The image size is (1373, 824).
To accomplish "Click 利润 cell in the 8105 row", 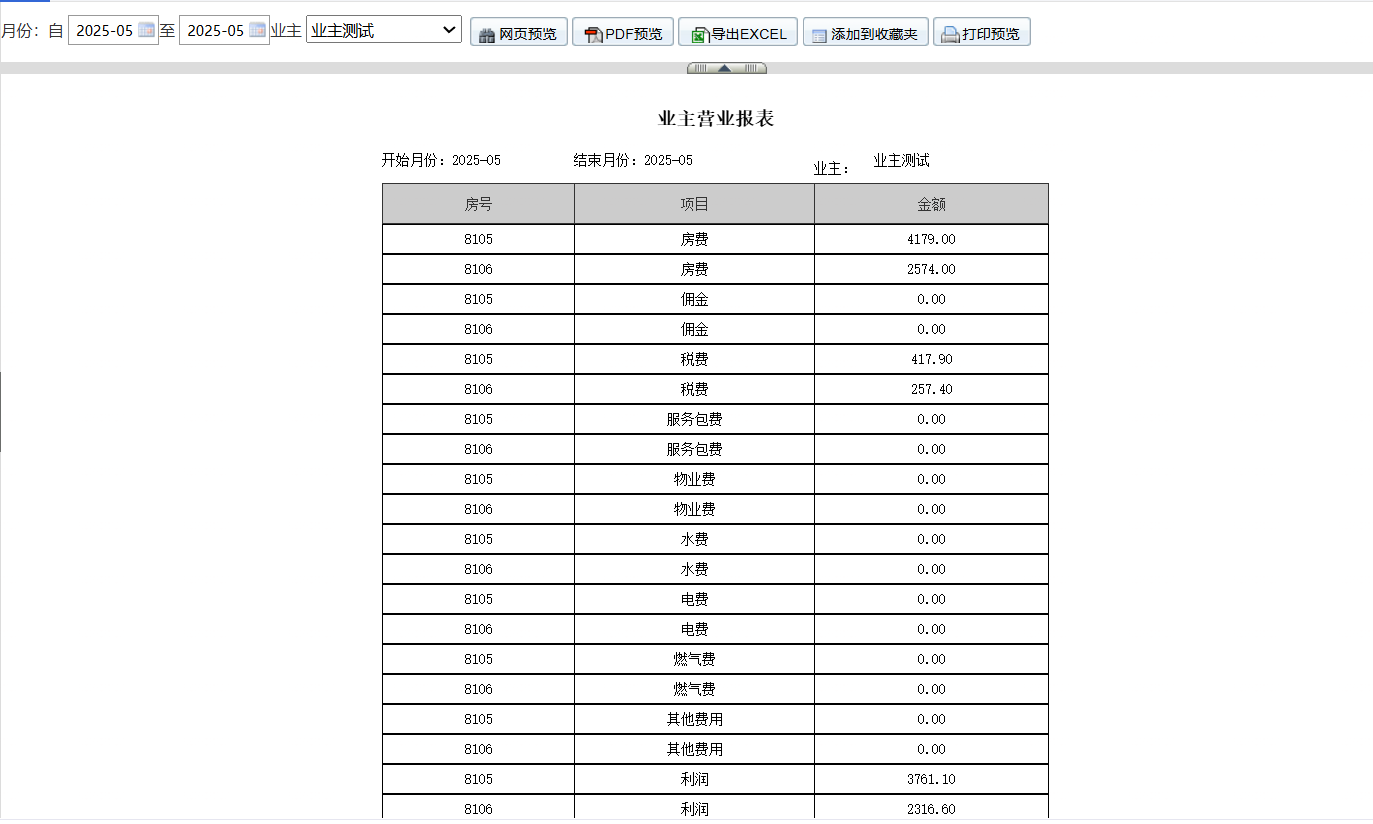I will point(694,779).
